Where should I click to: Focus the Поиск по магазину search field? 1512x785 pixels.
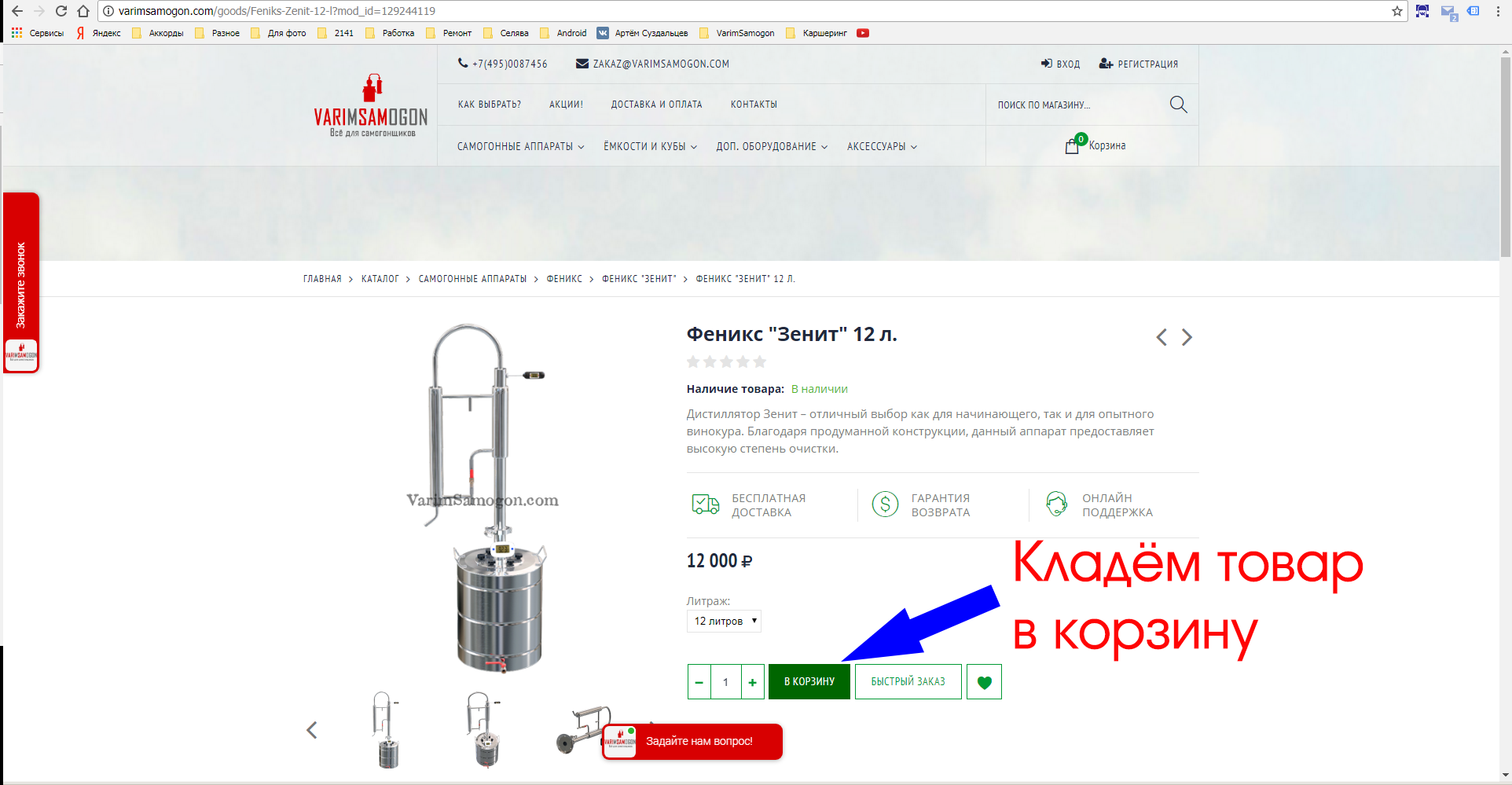point(1077,105)
